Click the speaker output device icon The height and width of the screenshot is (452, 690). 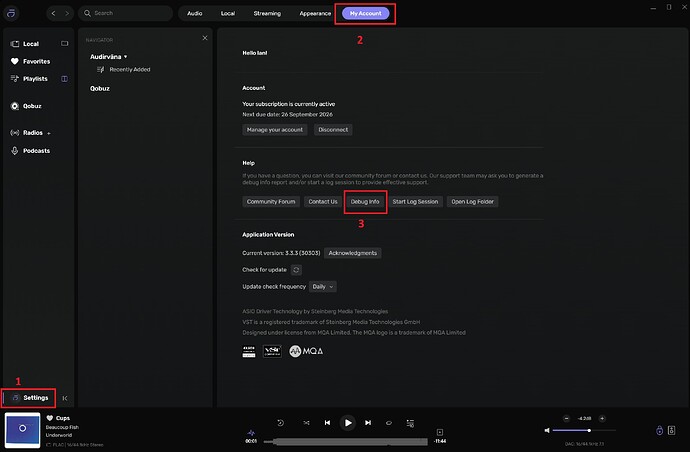pos(672,430)
